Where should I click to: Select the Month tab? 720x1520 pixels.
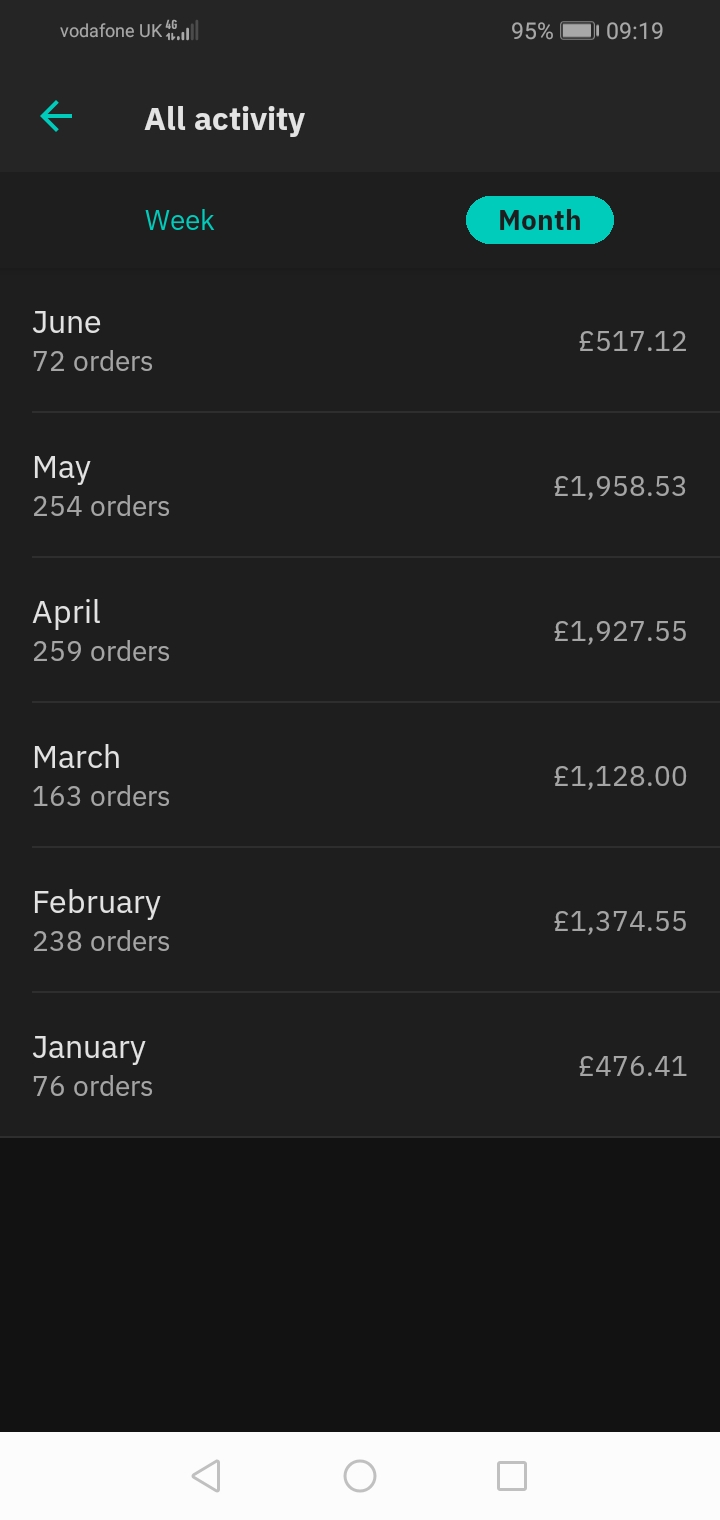coord(539,220)
